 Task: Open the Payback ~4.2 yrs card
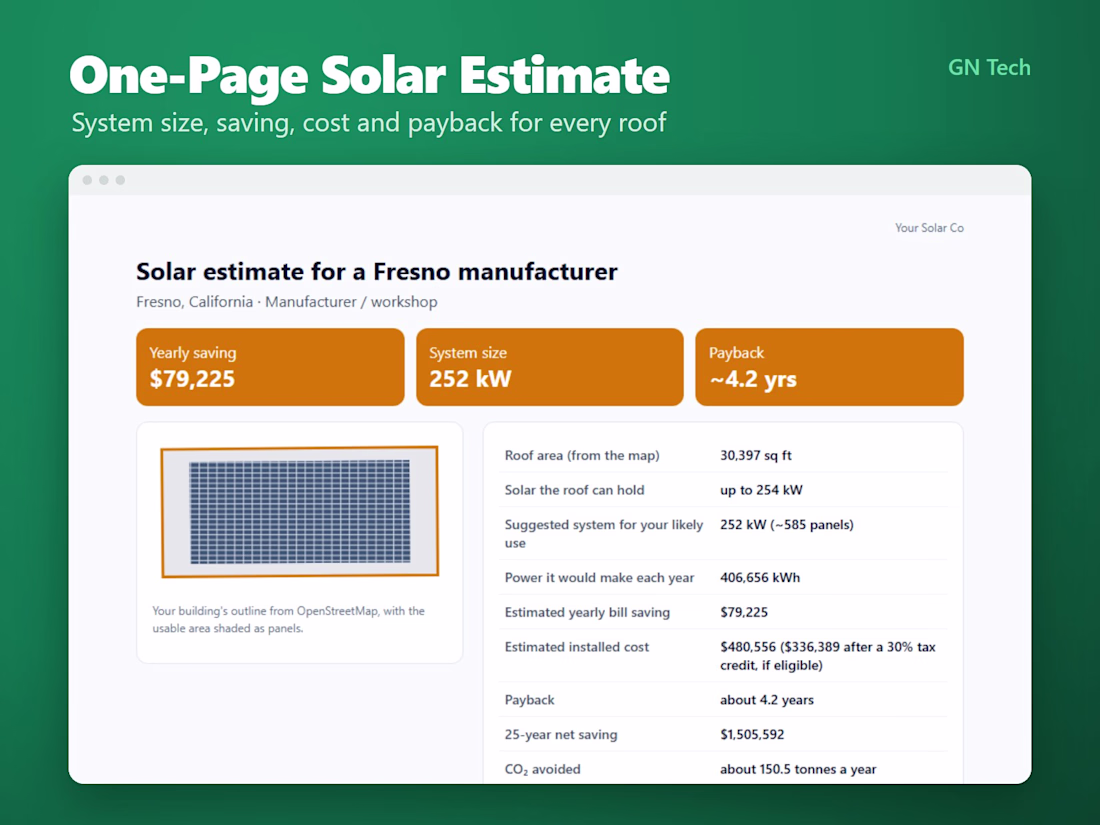coord(829,367)
